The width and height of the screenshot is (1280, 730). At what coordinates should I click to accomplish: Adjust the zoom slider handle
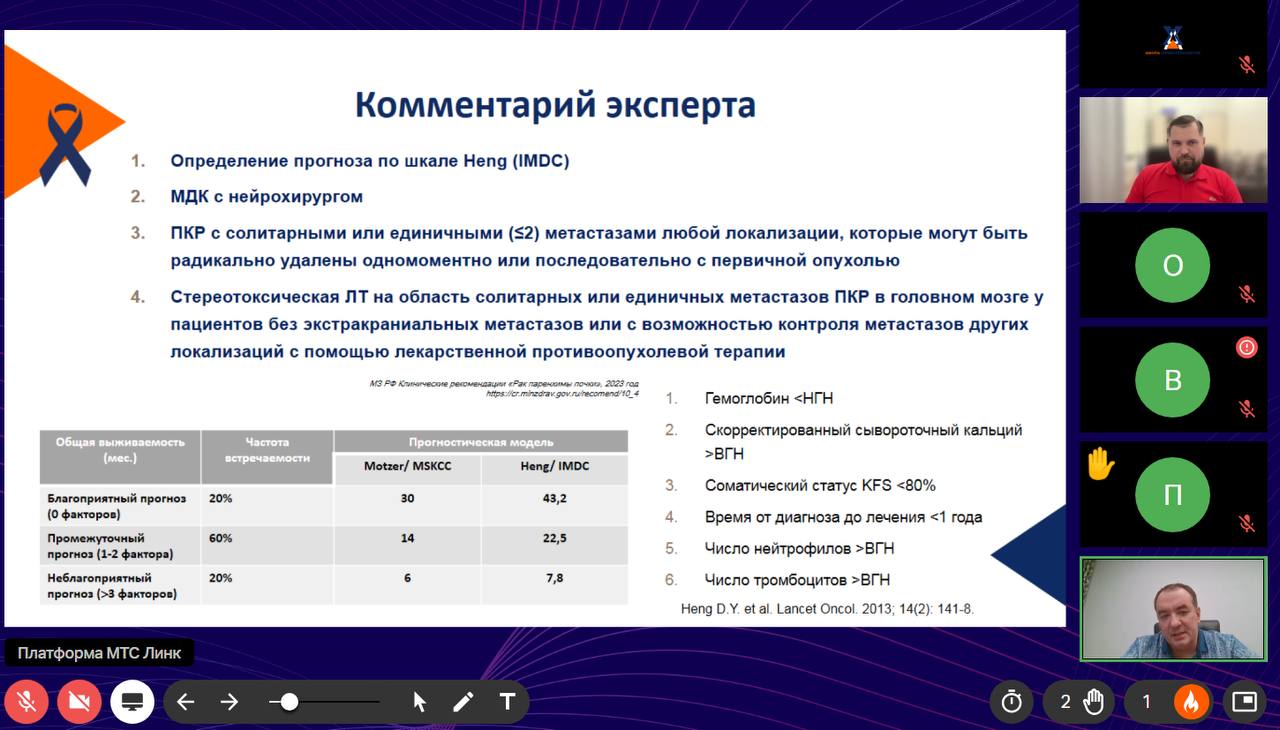(x=289, y=702)
